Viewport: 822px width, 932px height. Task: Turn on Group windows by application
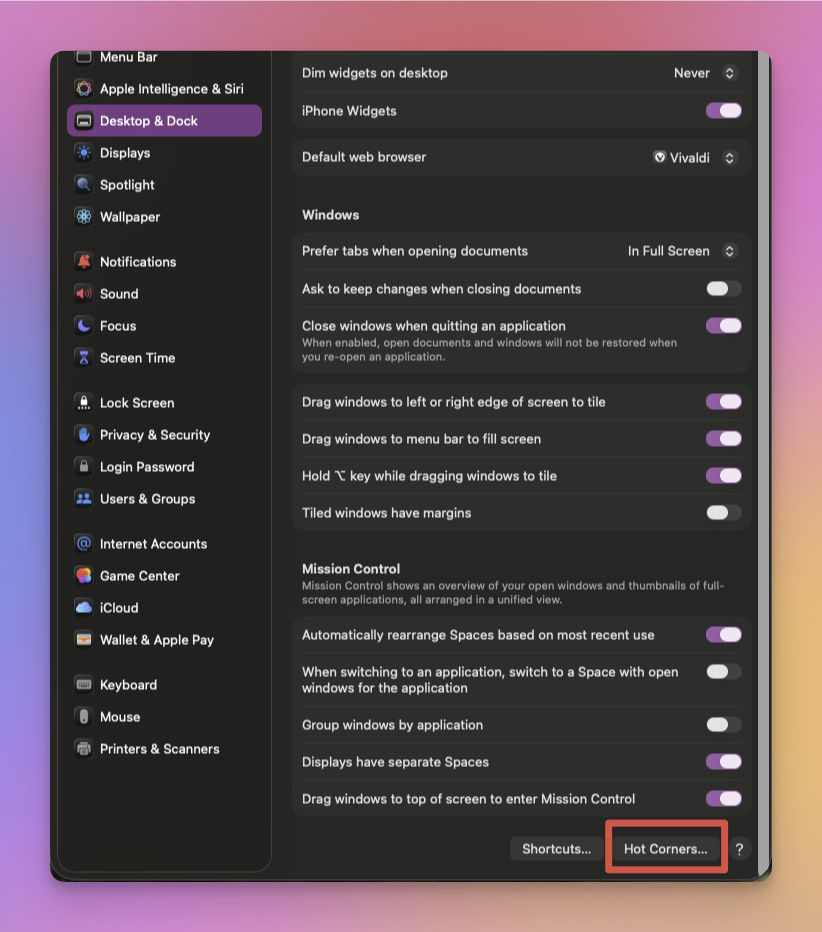point(723,725)
